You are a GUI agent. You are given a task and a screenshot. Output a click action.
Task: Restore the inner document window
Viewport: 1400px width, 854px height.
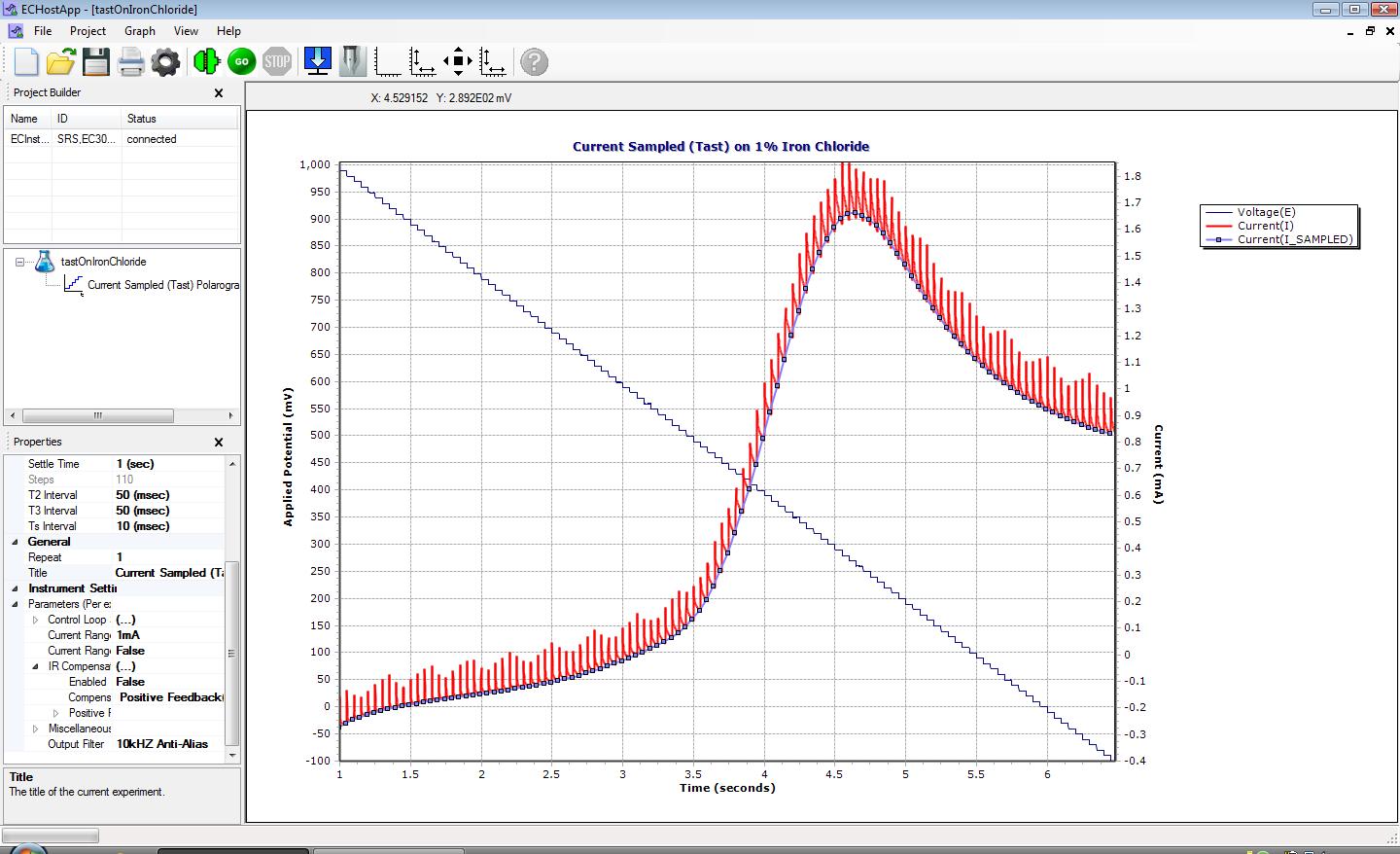coord(1370,31)
